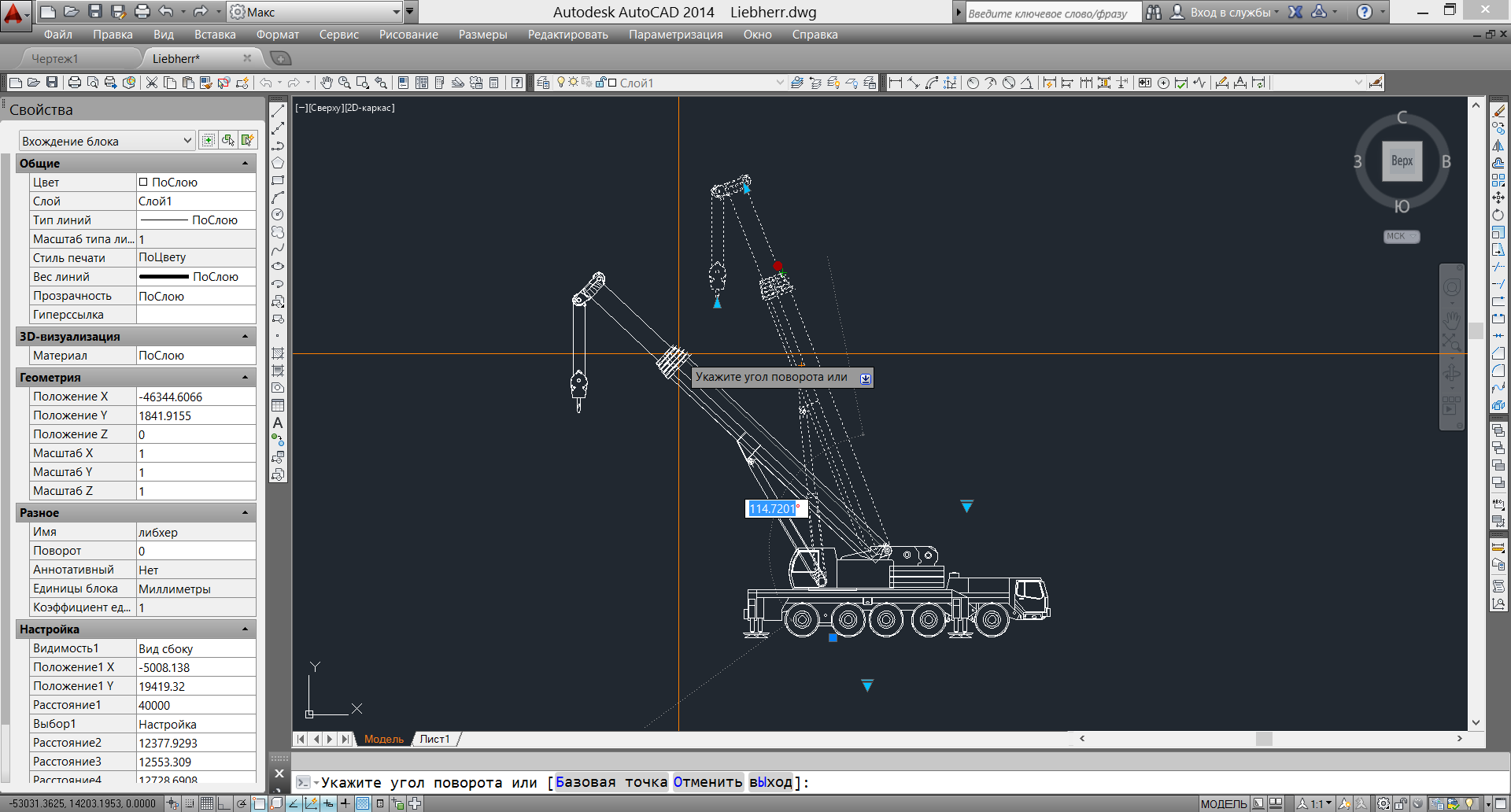Select the multiline Text tool
Viewport: 1511px width, 812px height.
(278, 423)
